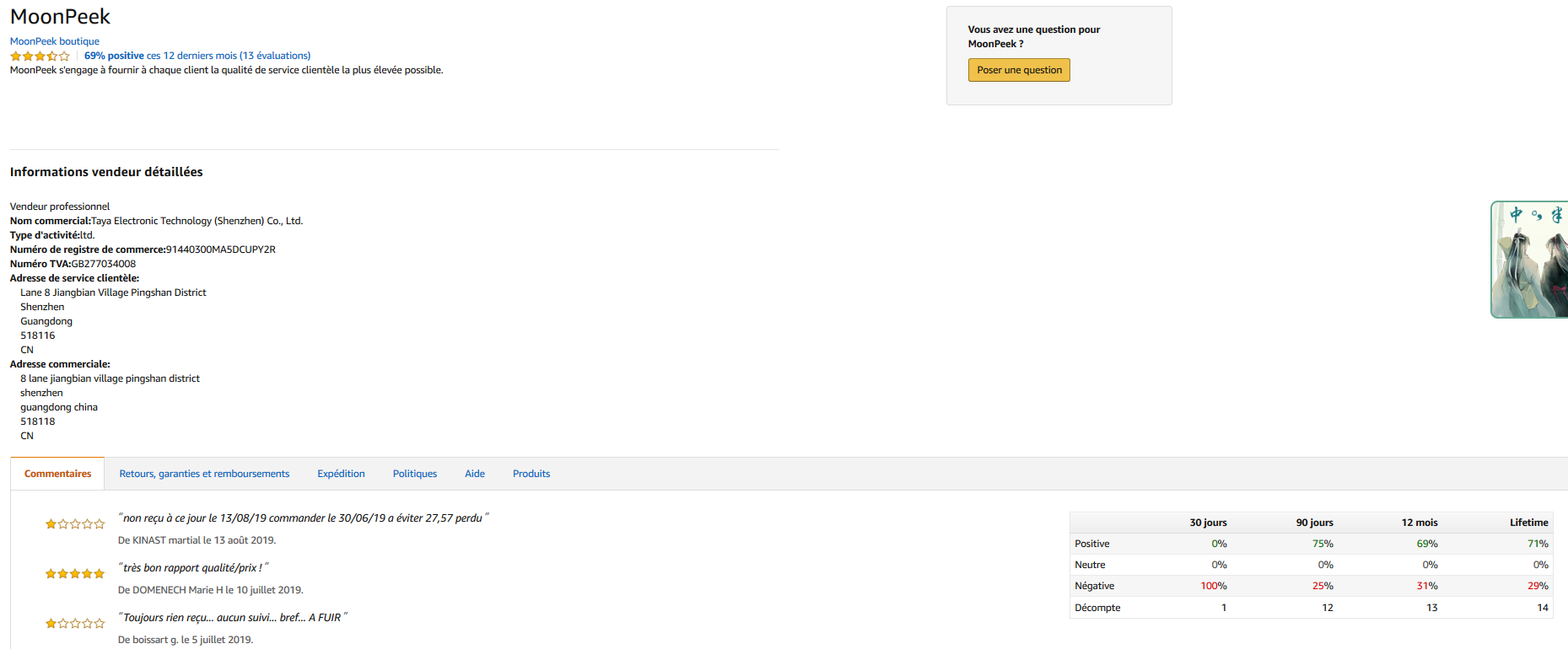The image size is (1568, 649).
Task: Click the Poser une question button
Action: point(1019,70)
